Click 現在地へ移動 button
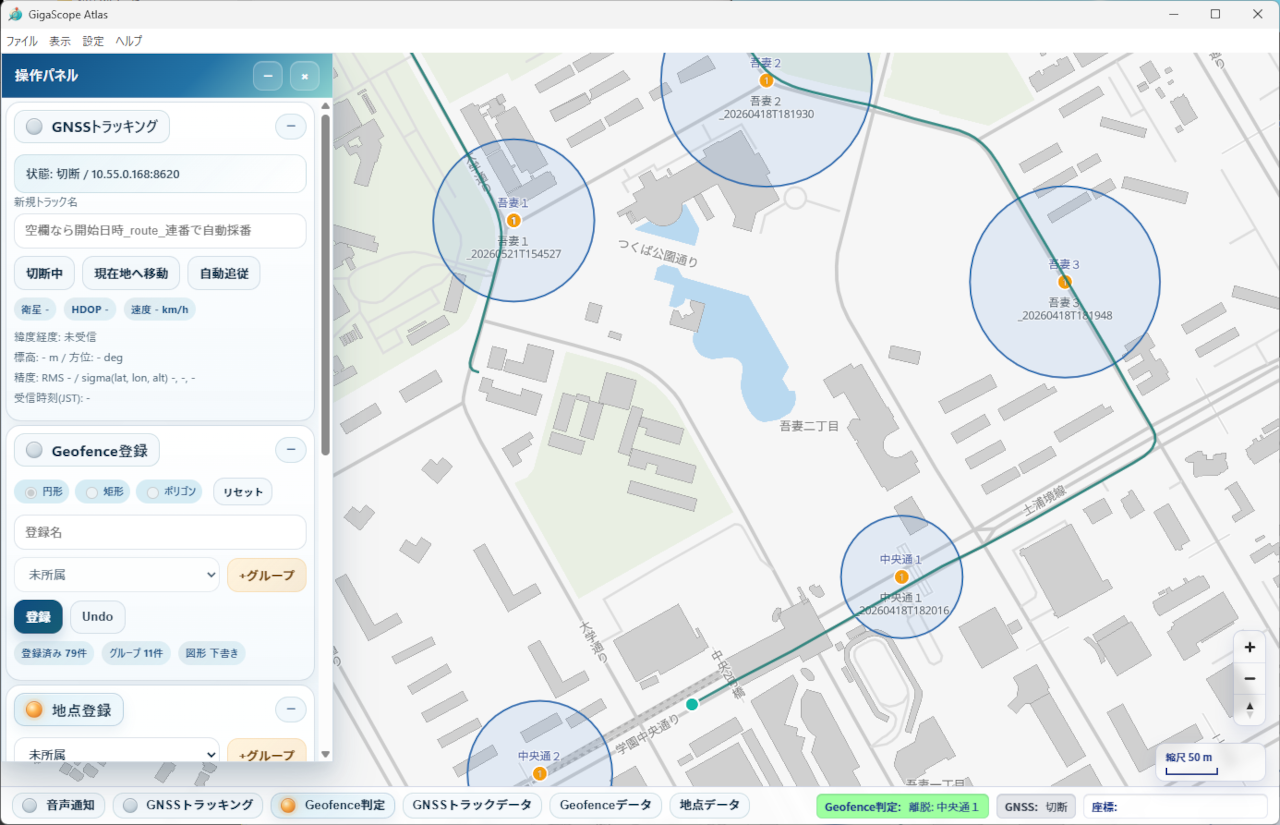The image size is (1280, 825). [x=131, y=273]
